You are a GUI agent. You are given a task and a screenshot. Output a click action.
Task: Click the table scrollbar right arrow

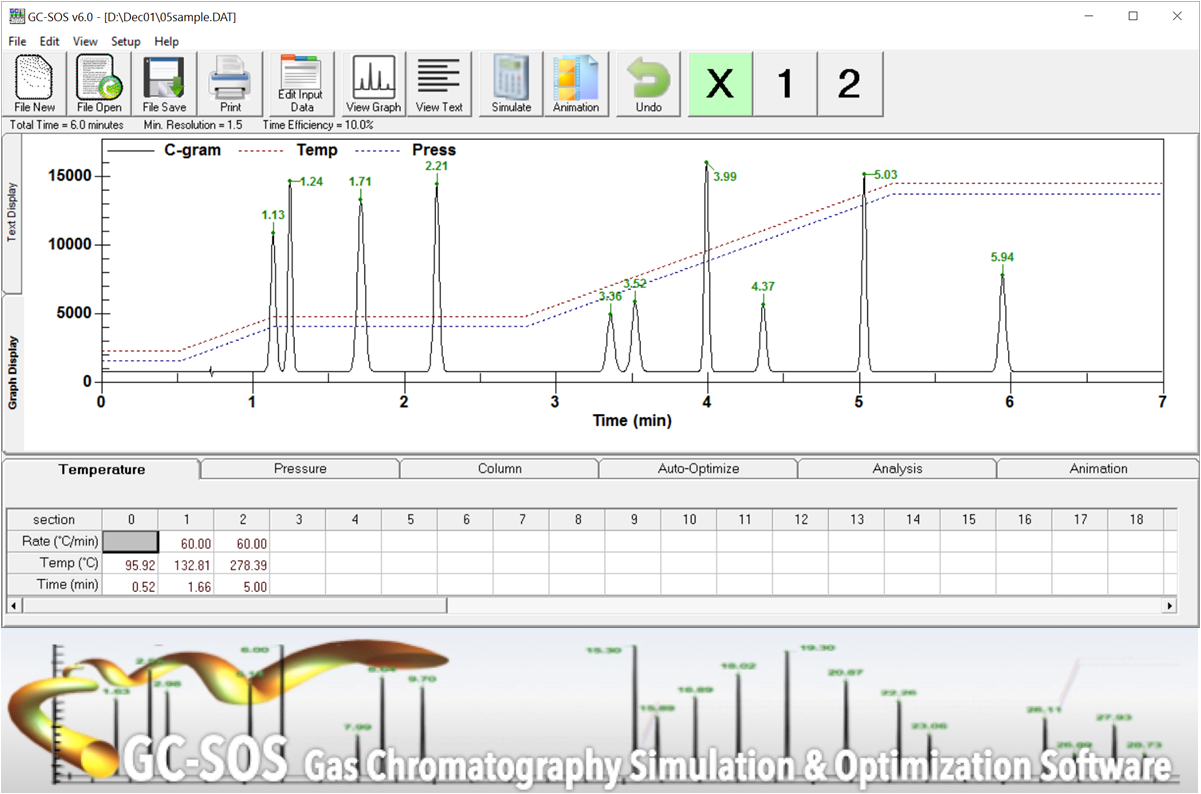[x=1169, y=605]
